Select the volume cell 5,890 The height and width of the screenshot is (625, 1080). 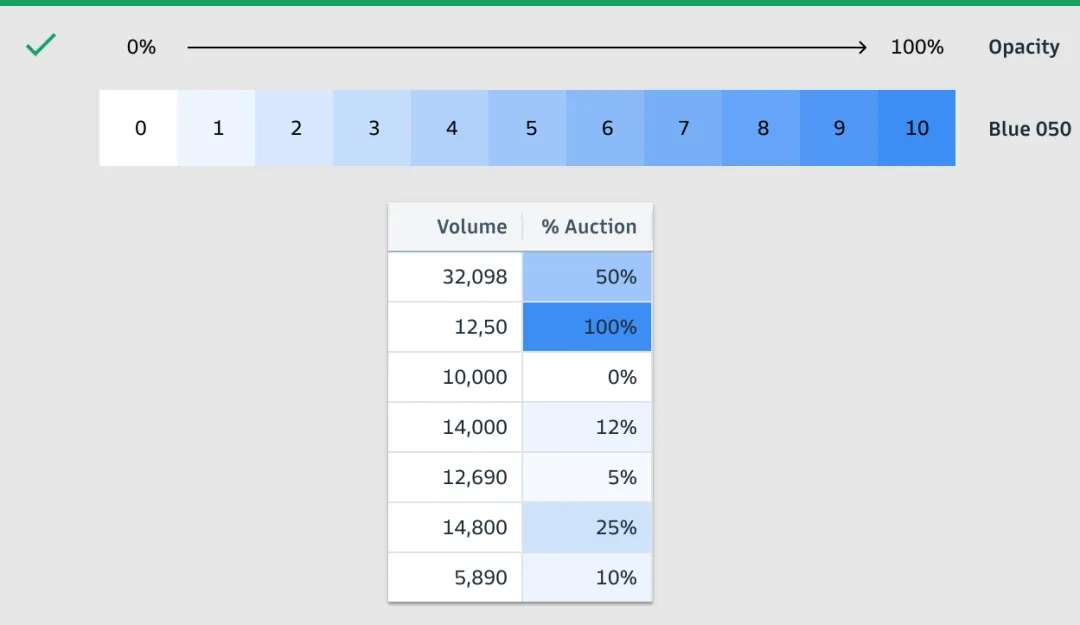point(456,577)
